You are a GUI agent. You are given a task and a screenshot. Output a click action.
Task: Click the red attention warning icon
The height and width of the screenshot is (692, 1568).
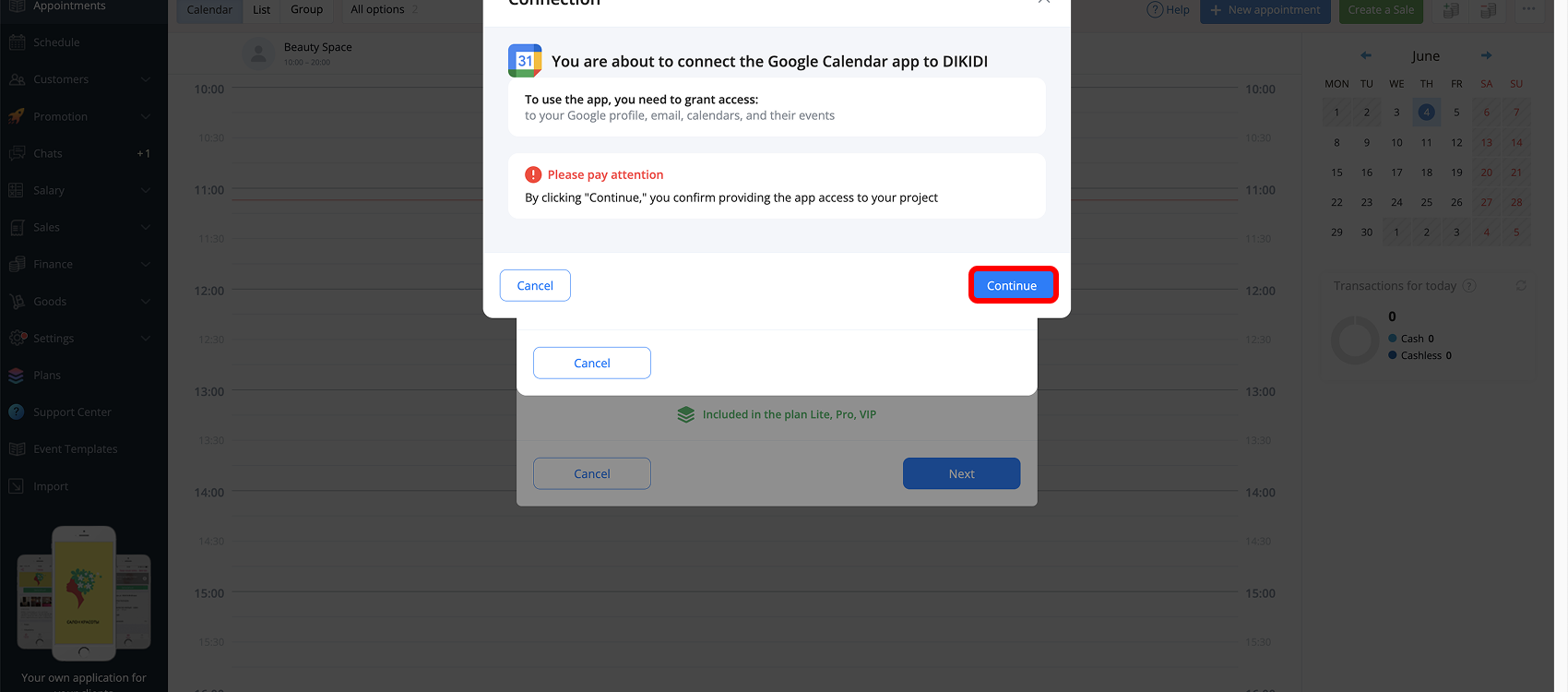533,174
